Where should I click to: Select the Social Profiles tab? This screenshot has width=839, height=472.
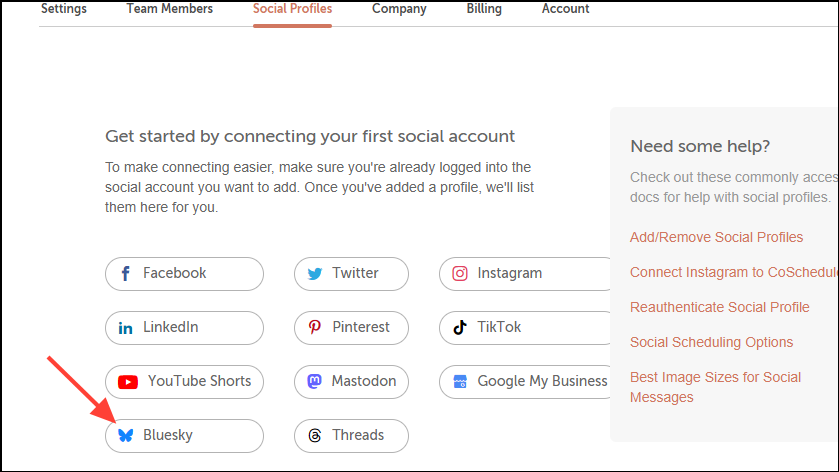coord(292,9)
